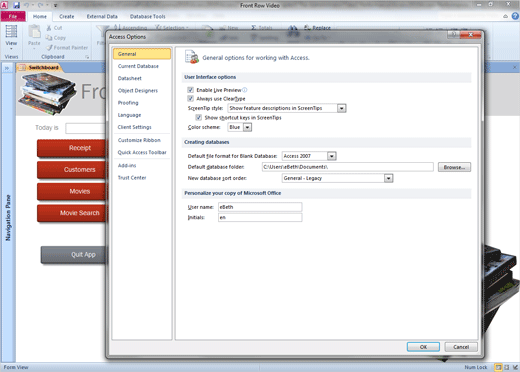The height and width of the screenshot is (372, 520).
Task: Click Browse for default database folder
Action: [454, 167]
